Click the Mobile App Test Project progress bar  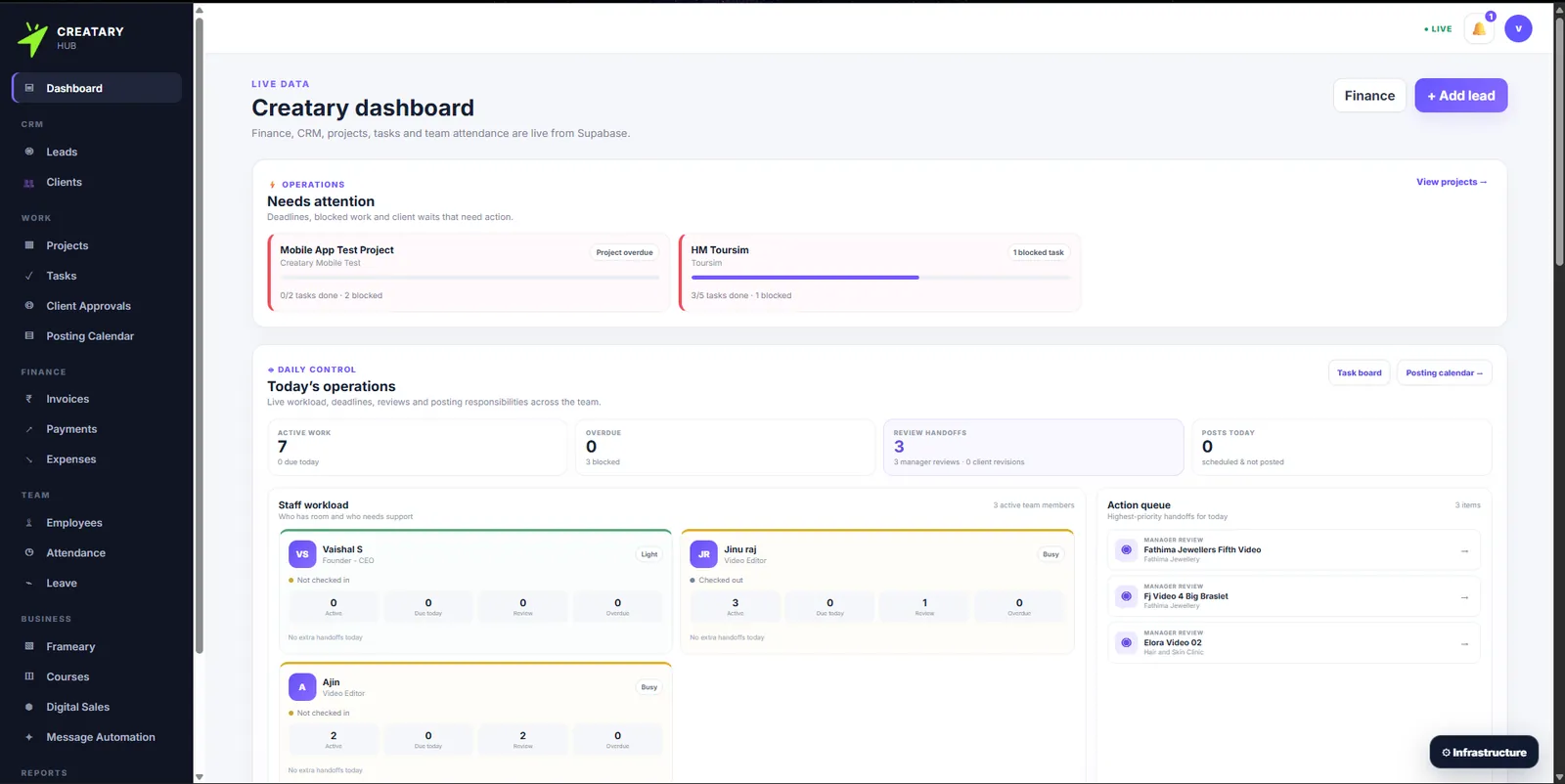[469, 278]
